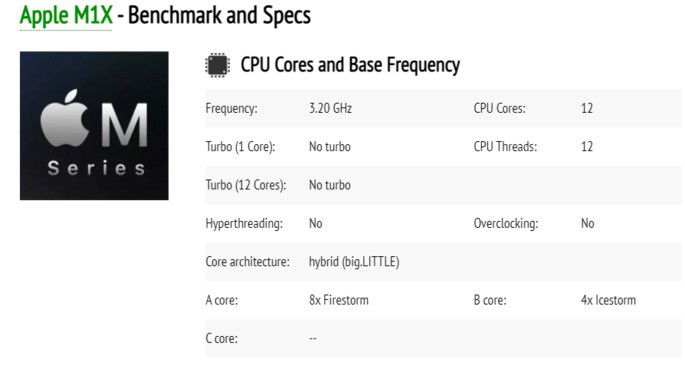Select the hybrid (big.LITTLE) value
The width and height of the screenshot is (685, 368).
click(x=354, y=261)
